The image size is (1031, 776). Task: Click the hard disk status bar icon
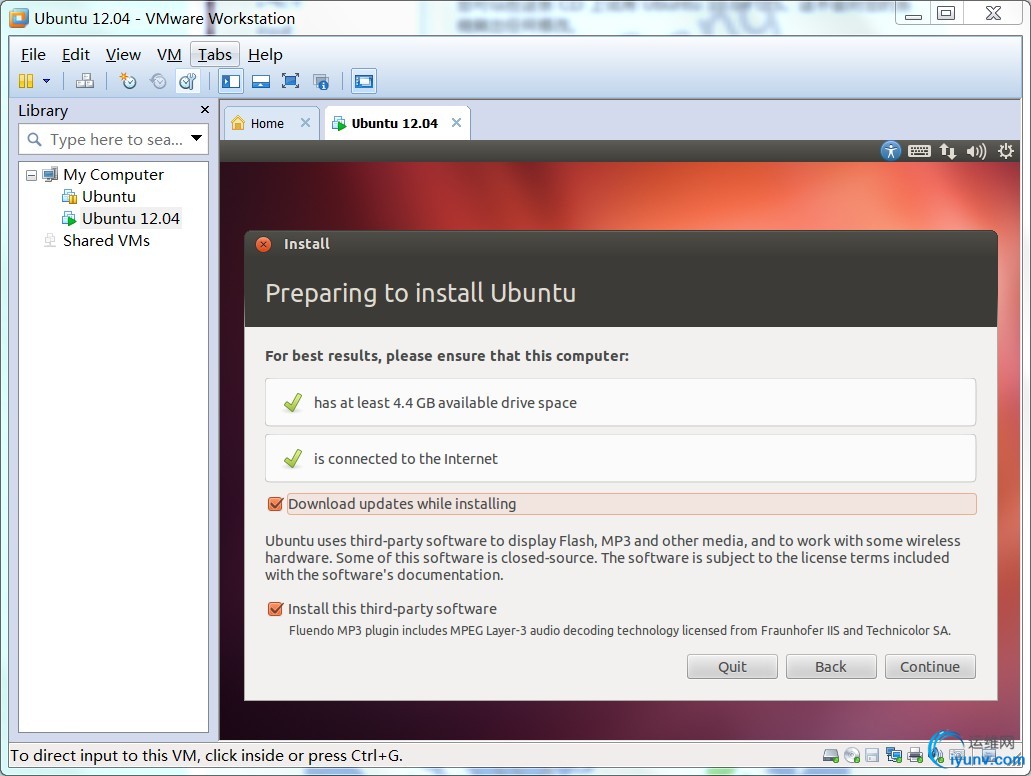pos(830,756)
